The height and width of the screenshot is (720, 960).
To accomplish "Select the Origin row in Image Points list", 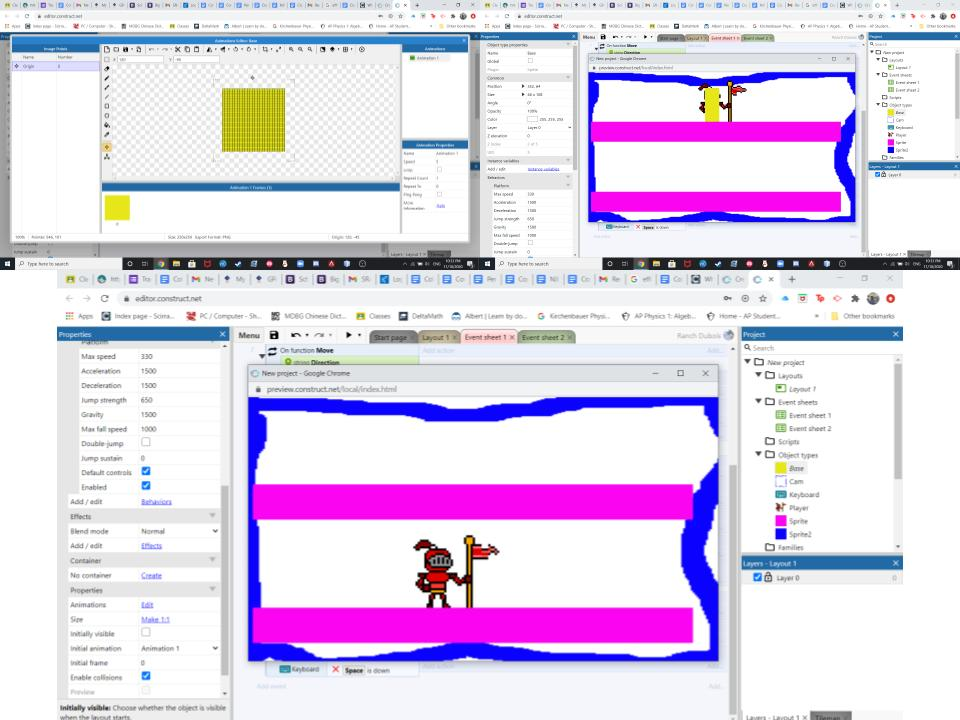I will point(55,66).
